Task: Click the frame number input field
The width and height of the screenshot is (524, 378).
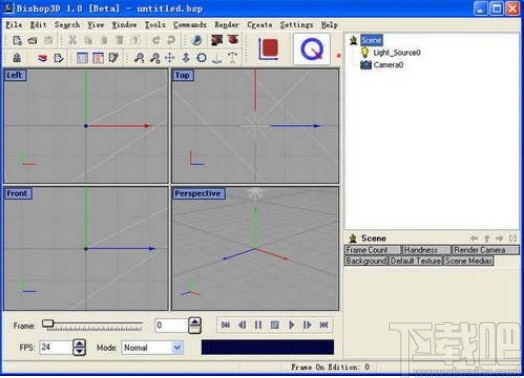Action: [x=171, y=325]
